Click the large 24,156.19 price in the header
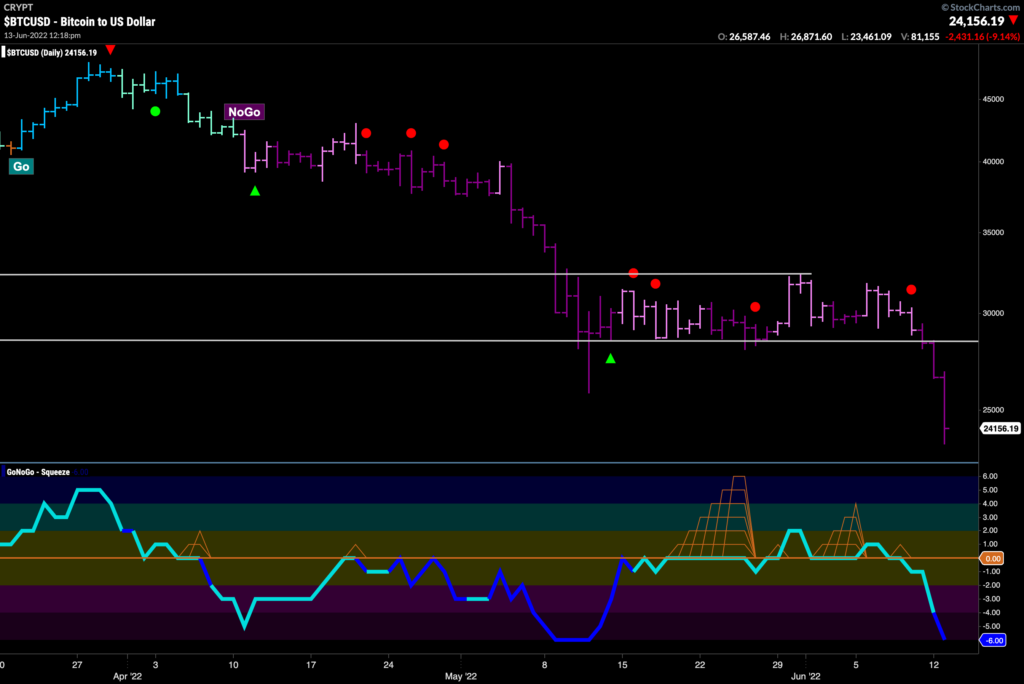This screenshot has height=684, width=1024. coord(976,21)
